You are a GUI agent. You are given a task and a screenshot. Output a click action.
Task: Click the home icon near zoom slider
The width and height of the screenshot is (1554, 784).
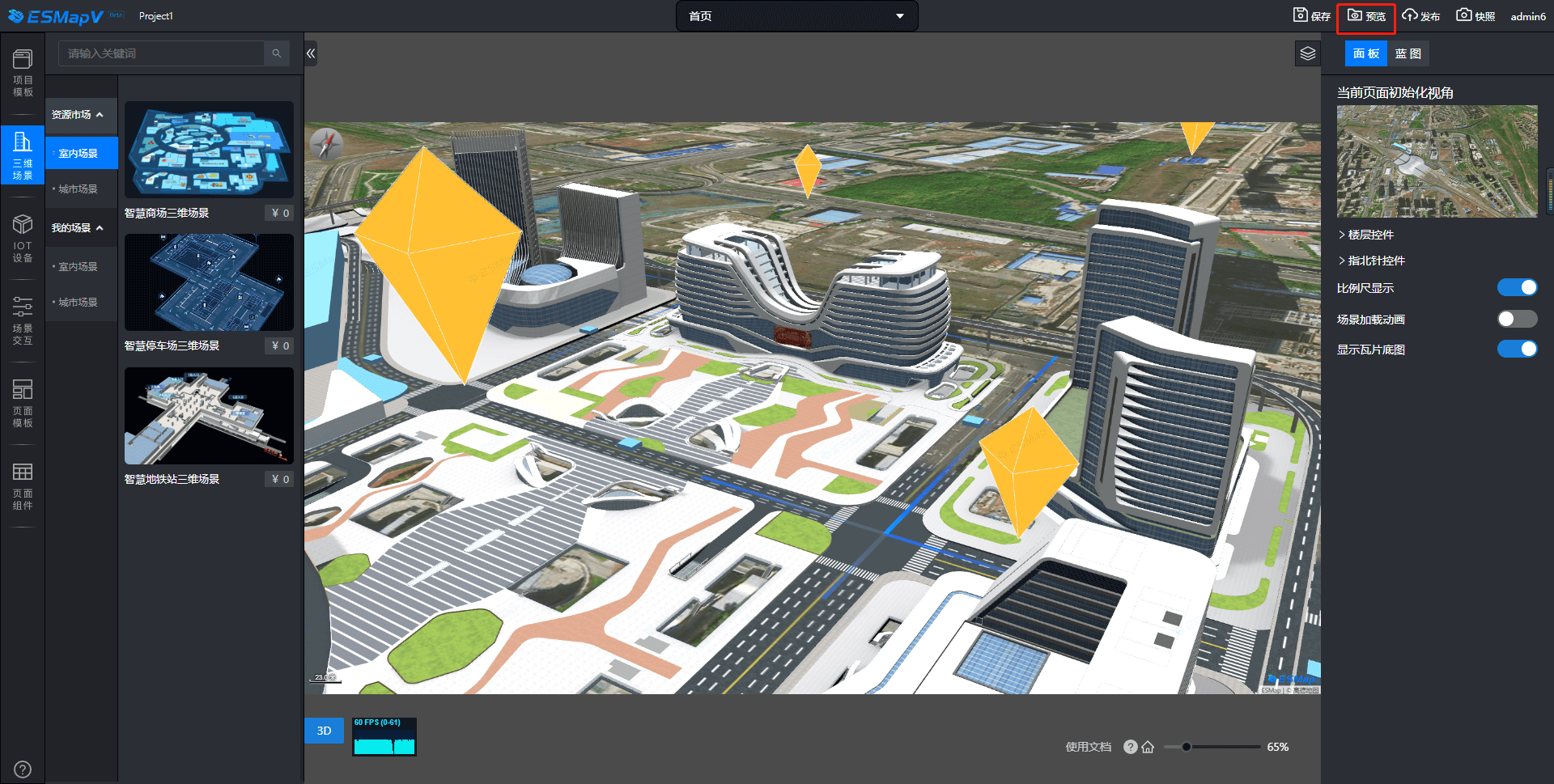coord(1148,747)
